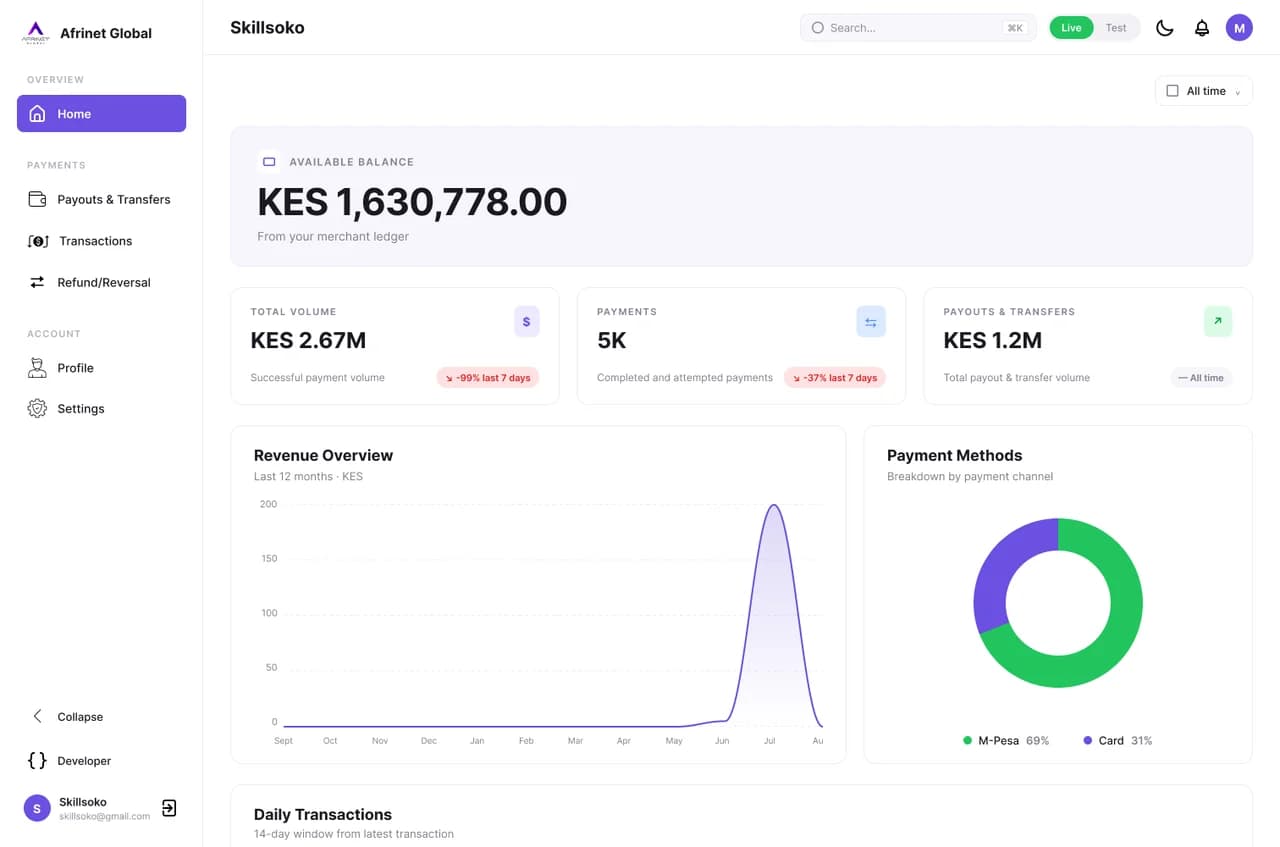
Task: Open the Profile page
Action: coord(101,368)
